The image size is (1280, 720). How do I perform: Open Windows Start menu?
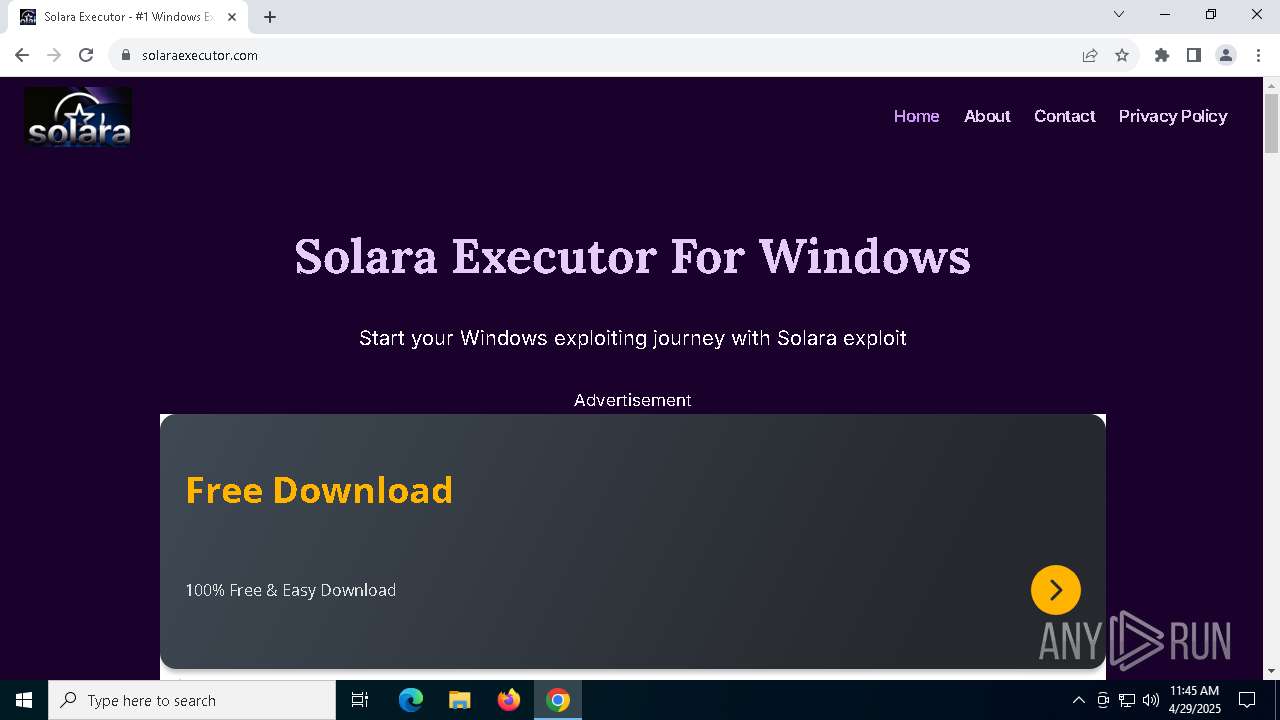click(24, 700)
